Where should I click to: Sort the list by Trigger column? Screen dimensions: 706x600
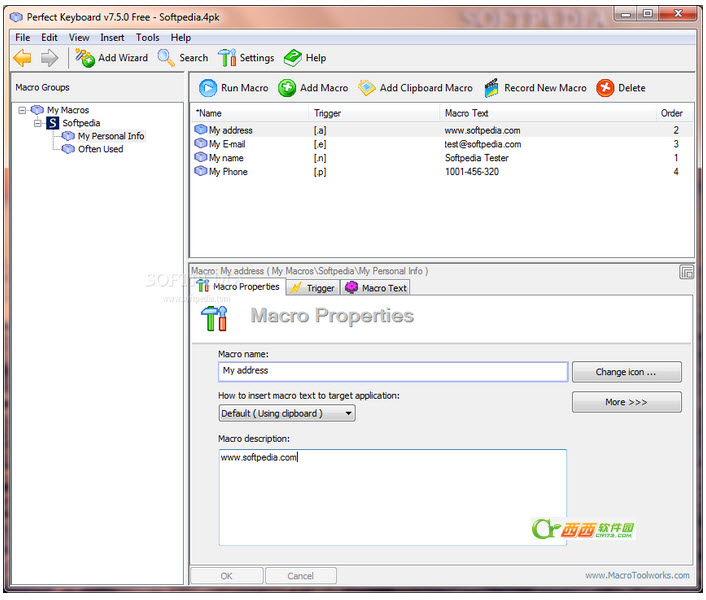375,113
